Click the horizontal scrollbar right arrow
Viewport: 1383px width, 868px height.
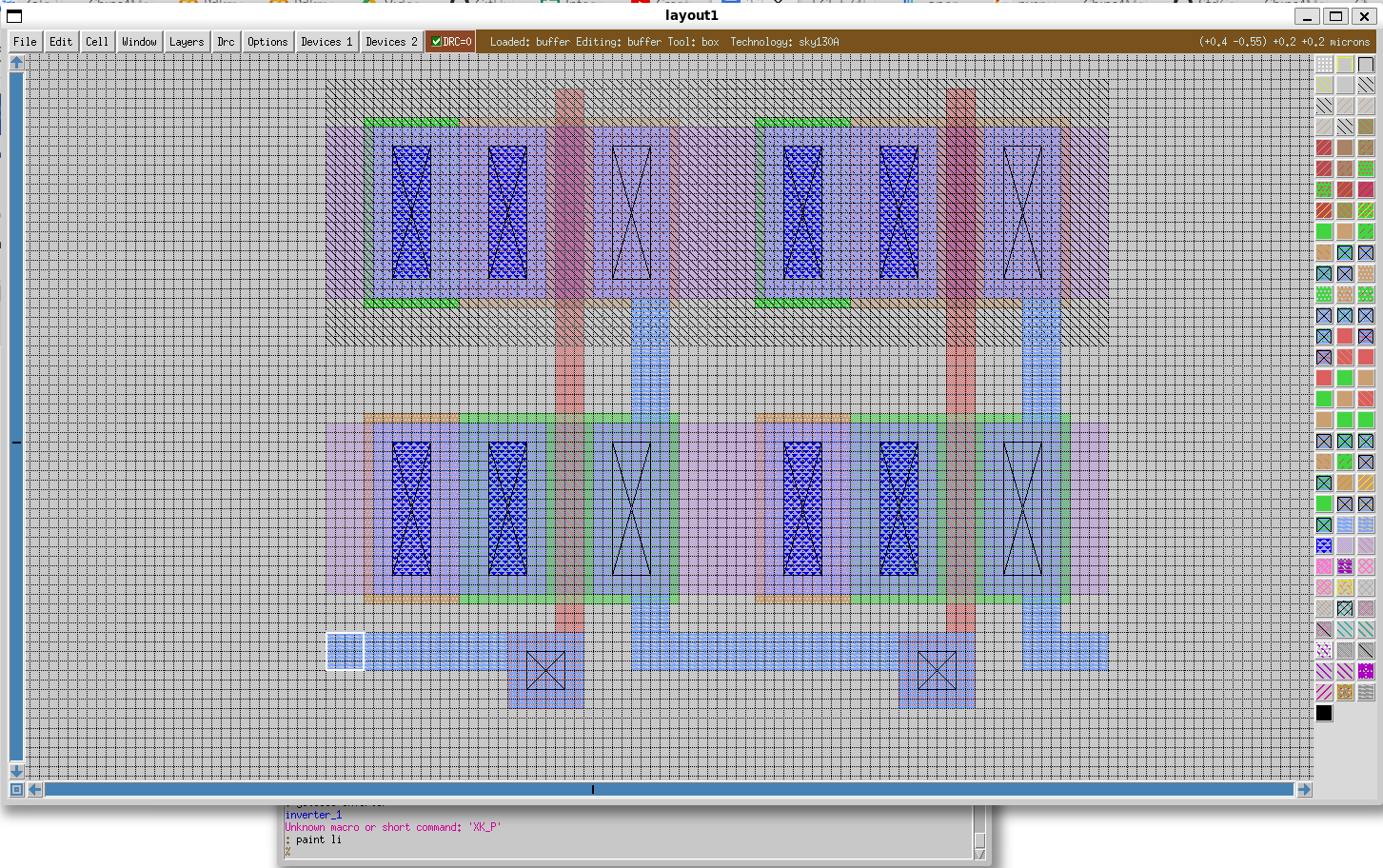[x=1304, y=789]
